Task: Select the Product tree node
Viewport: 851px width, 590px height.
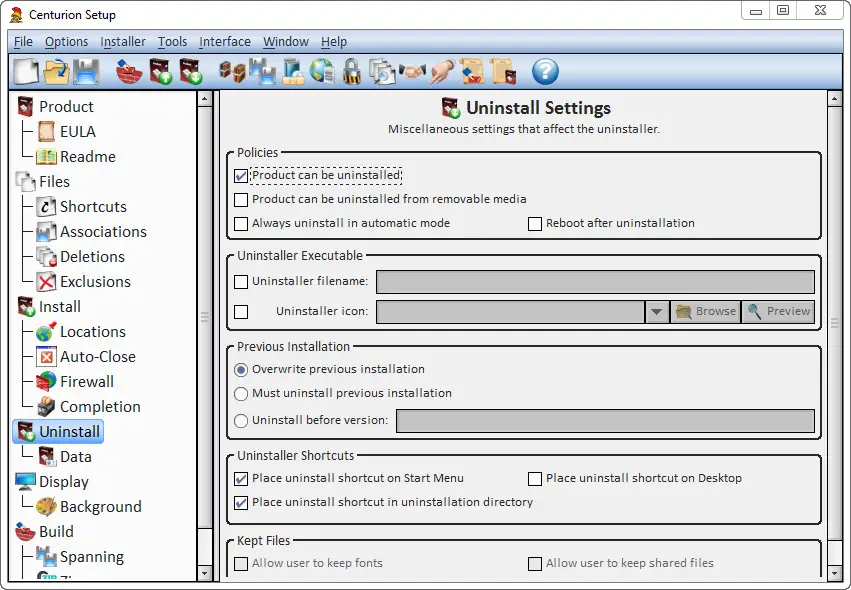Action: (66, 107)
